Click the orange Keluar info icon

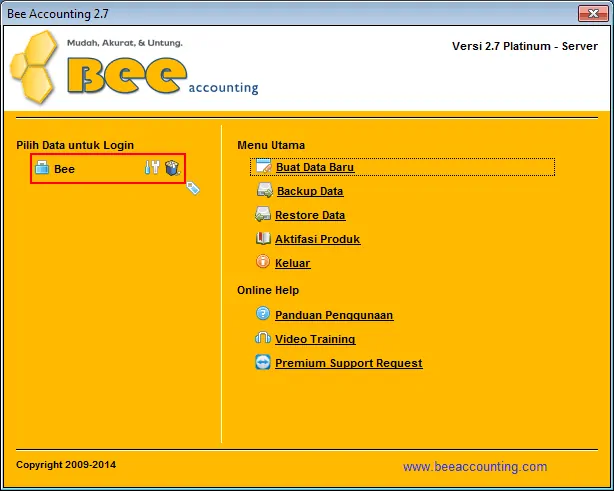pos(263,262)
